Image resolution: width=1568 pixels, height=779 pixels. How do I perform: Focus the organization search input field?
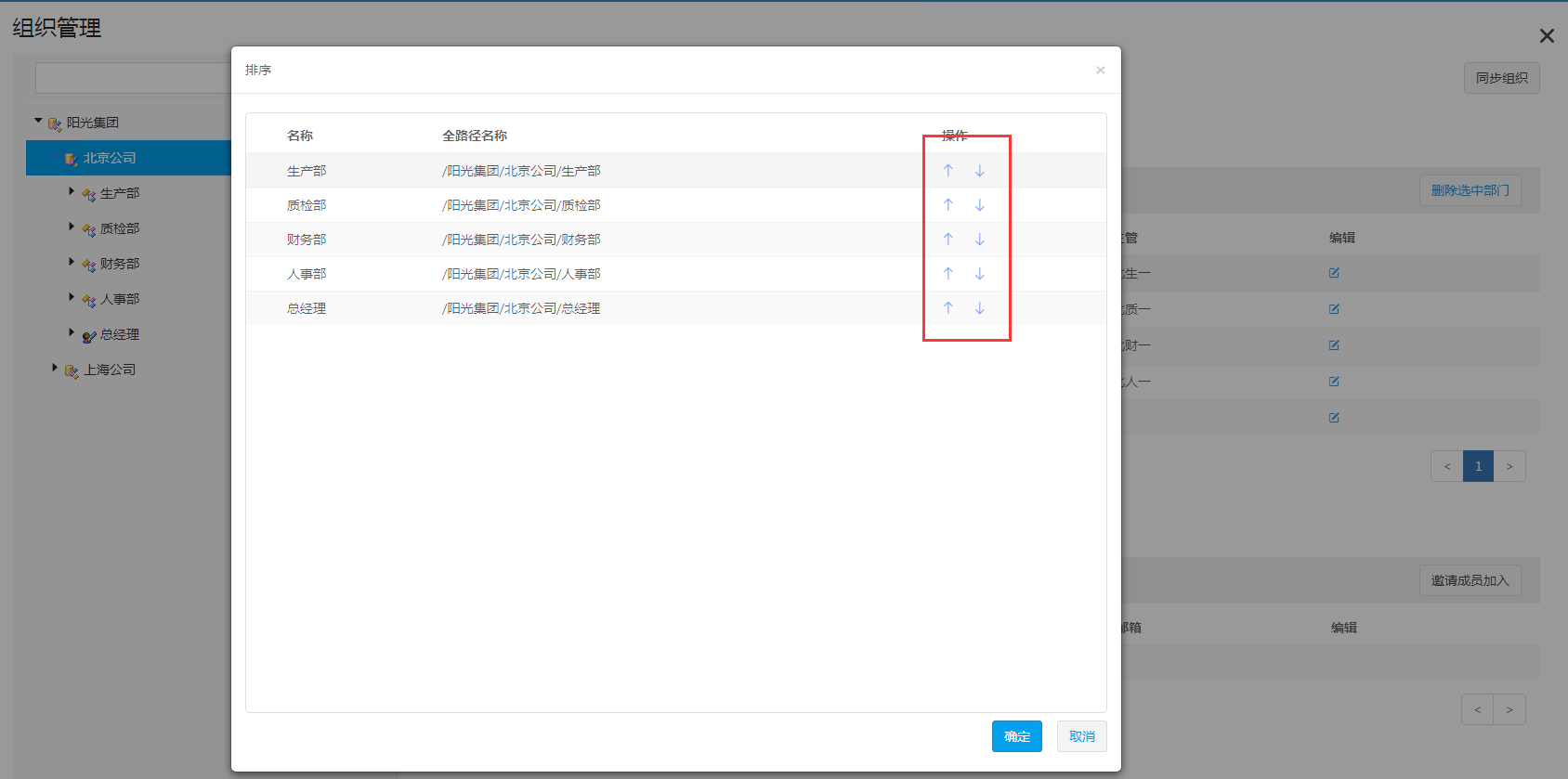point(133,78)
